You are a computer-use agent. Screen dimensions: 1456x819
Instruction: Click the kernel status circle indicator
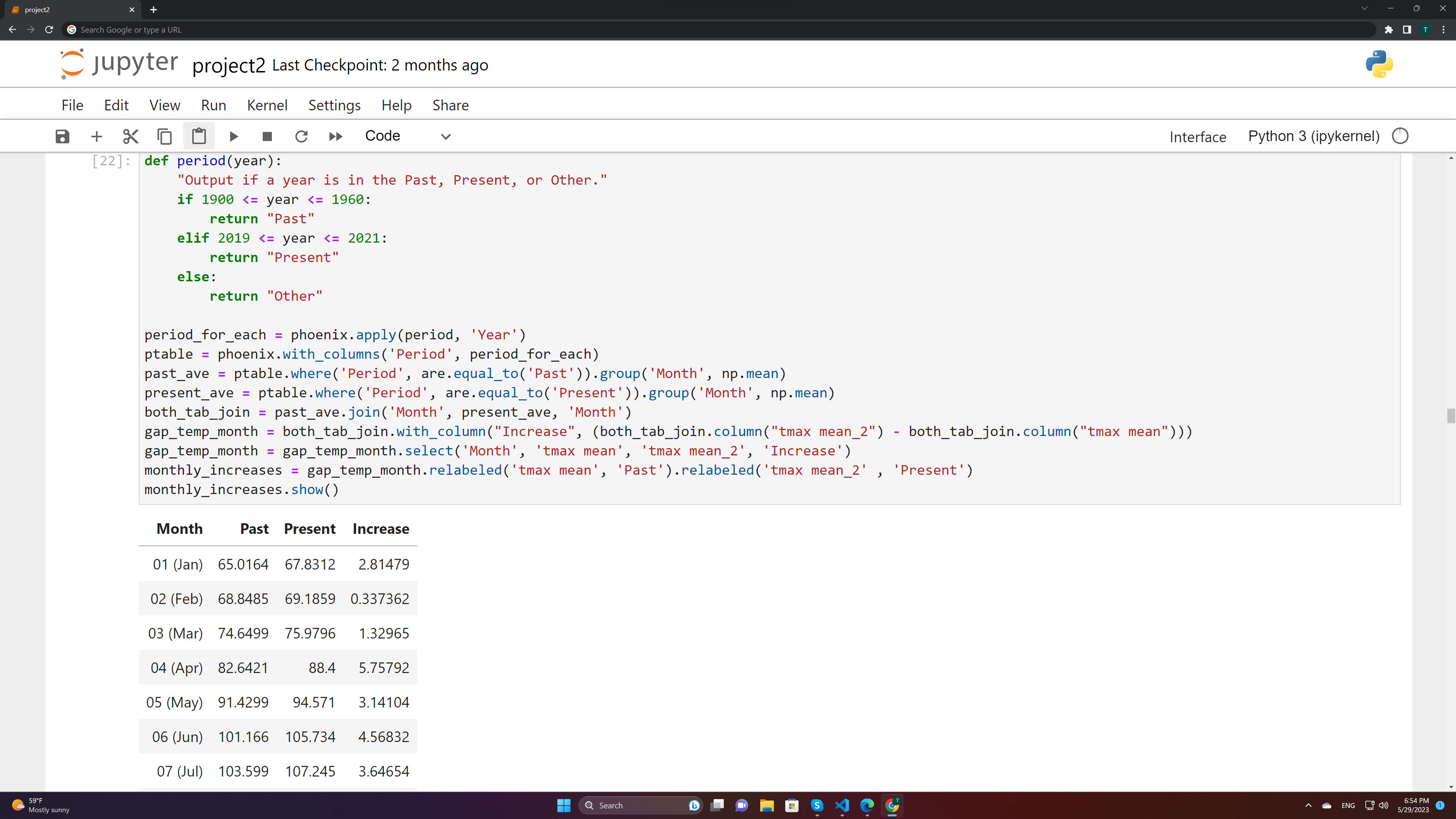tap(1400, 136)
